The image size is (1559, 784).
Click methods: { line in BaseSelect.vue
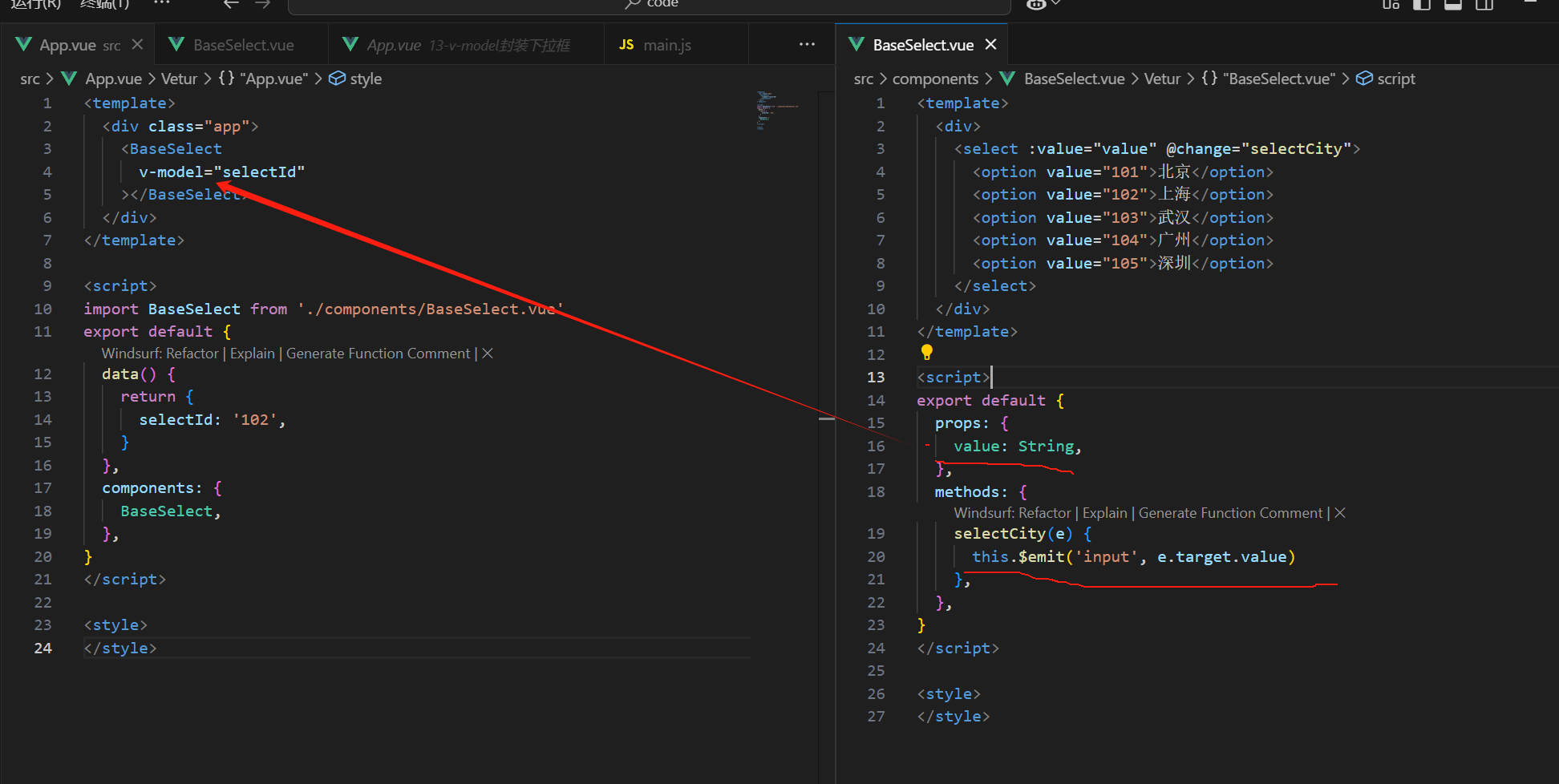point(981,491)
